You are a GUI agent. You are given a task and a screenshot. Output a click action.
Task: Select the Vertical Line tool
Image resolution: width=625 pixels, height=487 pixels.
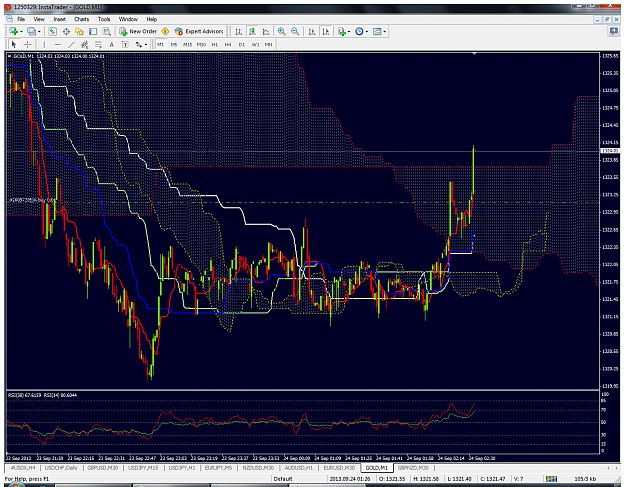click(x=44, y=44)
